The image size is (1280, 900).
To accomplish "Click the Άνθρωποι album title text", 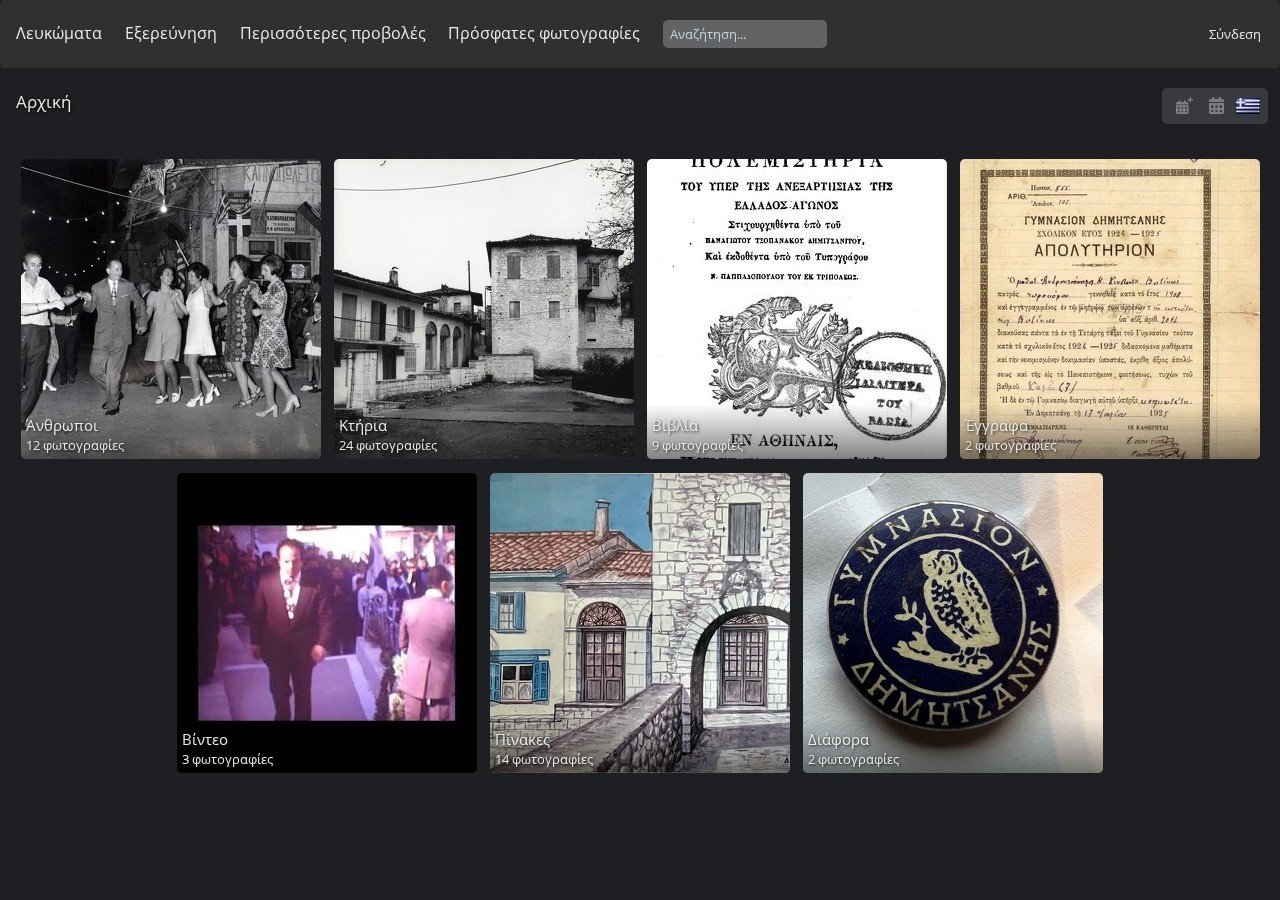I will (x=62, y=426).
